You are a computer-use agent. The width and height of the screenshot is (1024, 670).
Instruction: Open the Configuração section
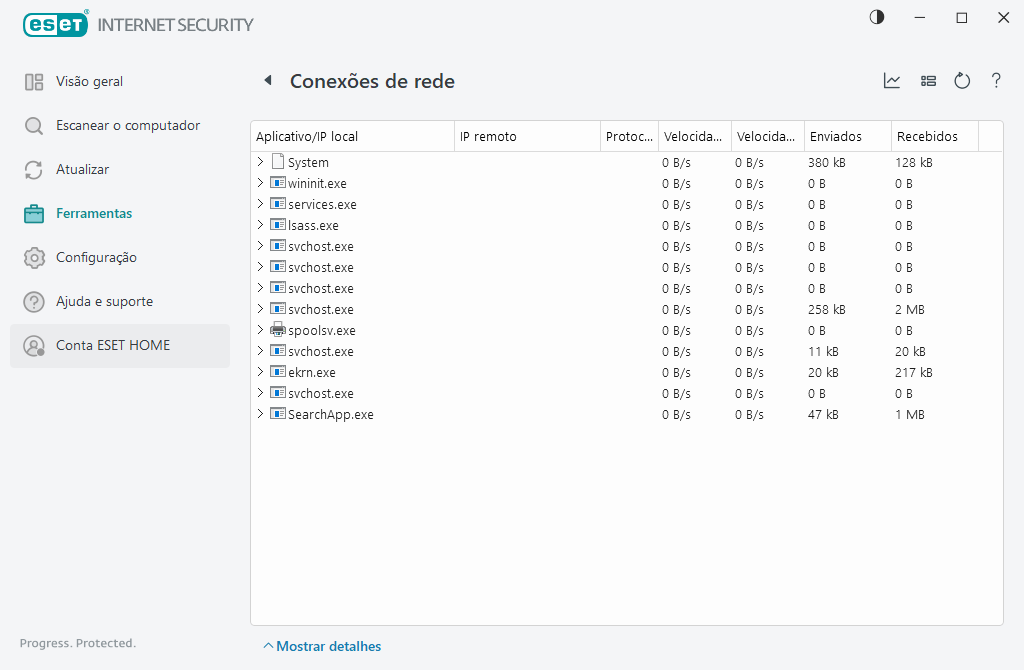pos(96,257)
